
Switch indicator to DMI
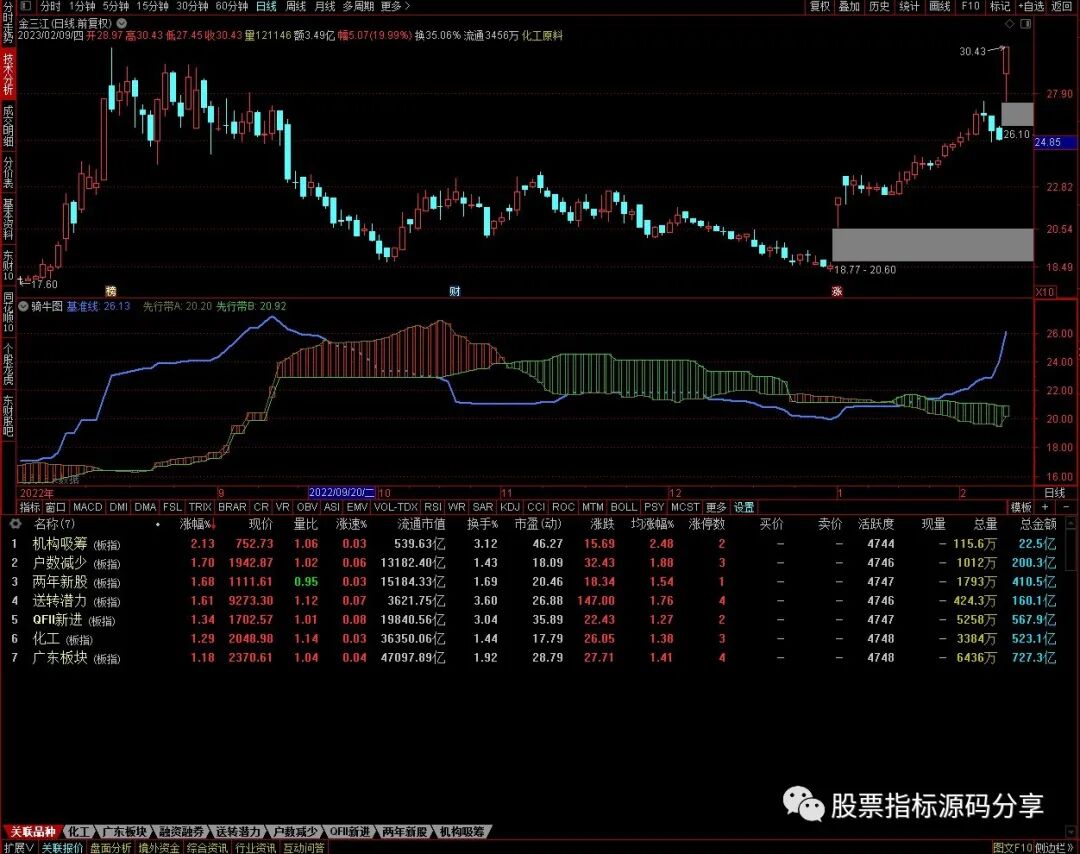pos(118,507)
